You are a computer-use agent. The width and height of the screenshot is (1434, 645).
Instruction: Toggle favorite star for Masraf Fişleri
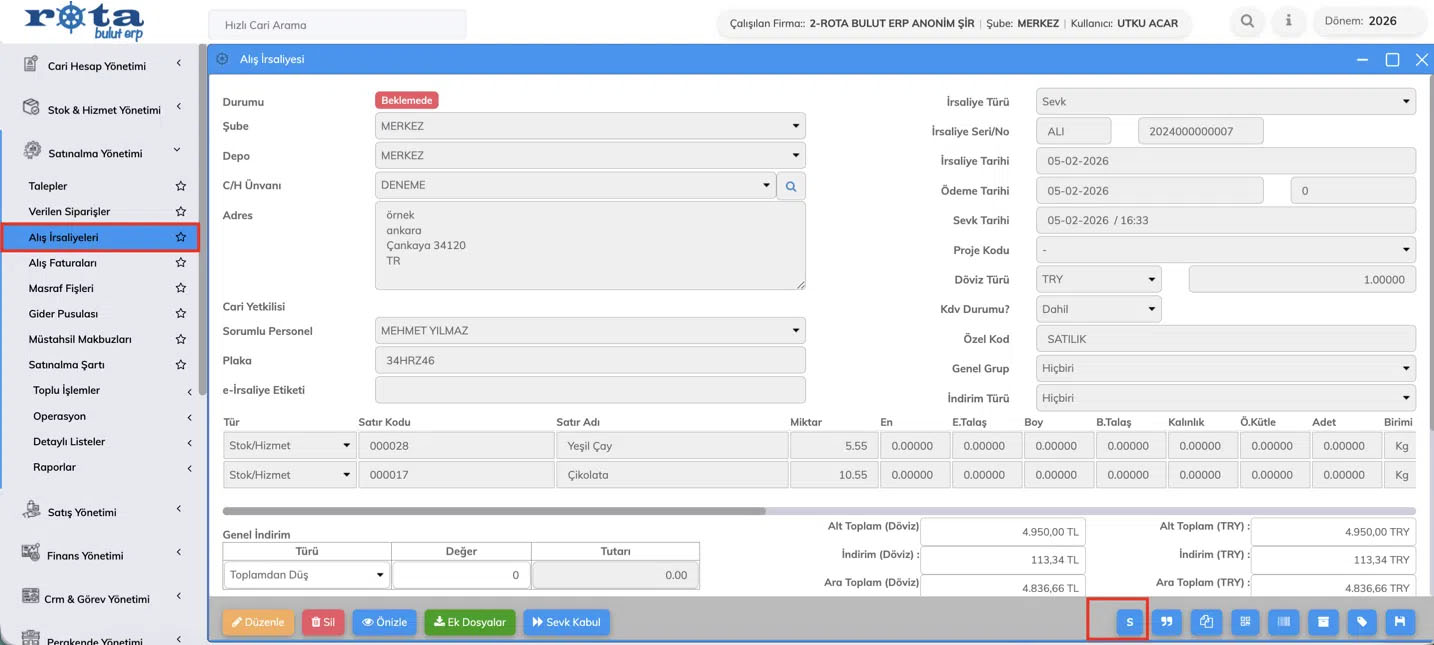click(180, 288)
